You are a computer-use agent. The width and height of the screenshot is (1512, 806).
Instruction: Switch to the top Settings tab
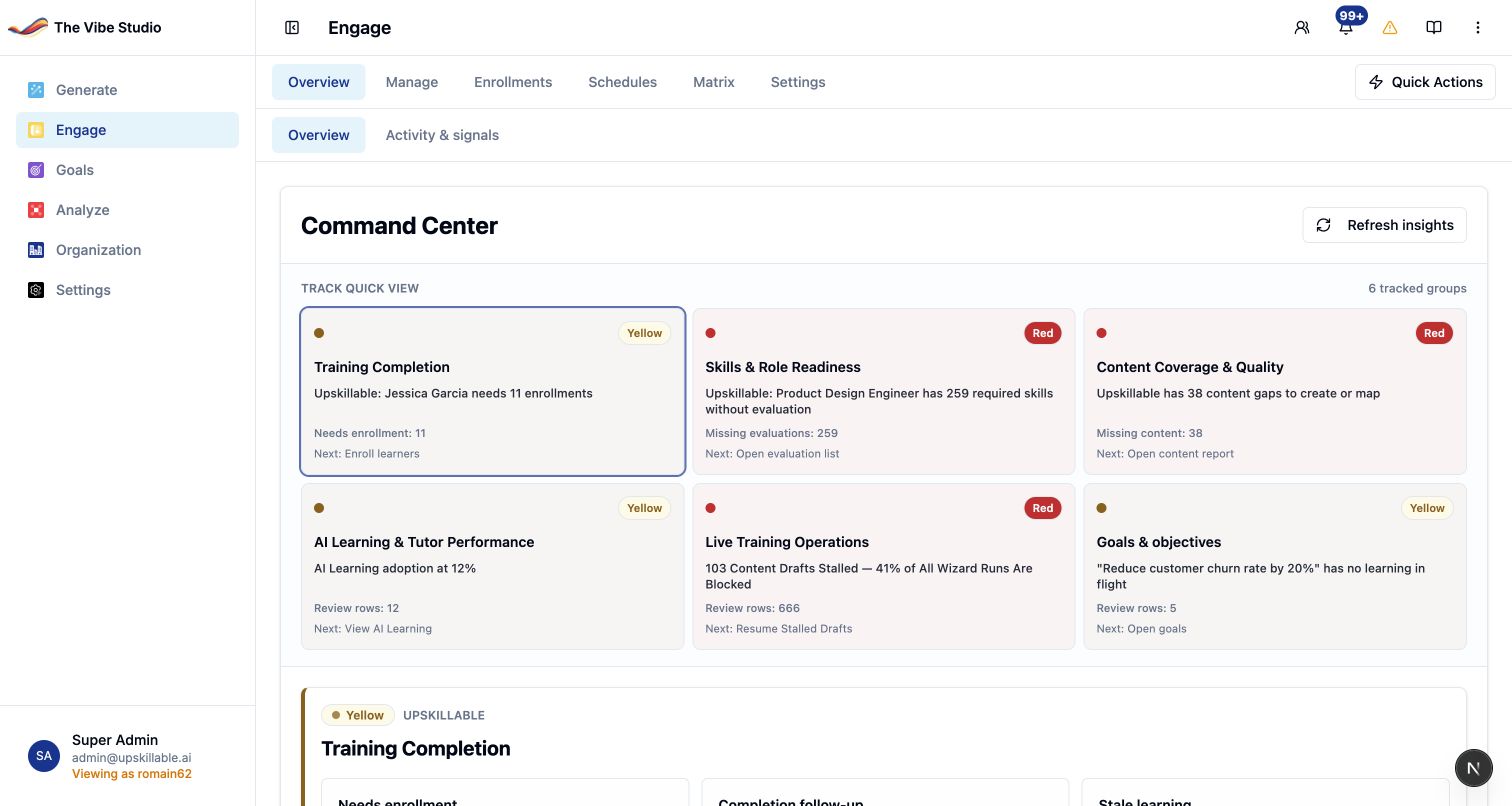pos(798,82)
